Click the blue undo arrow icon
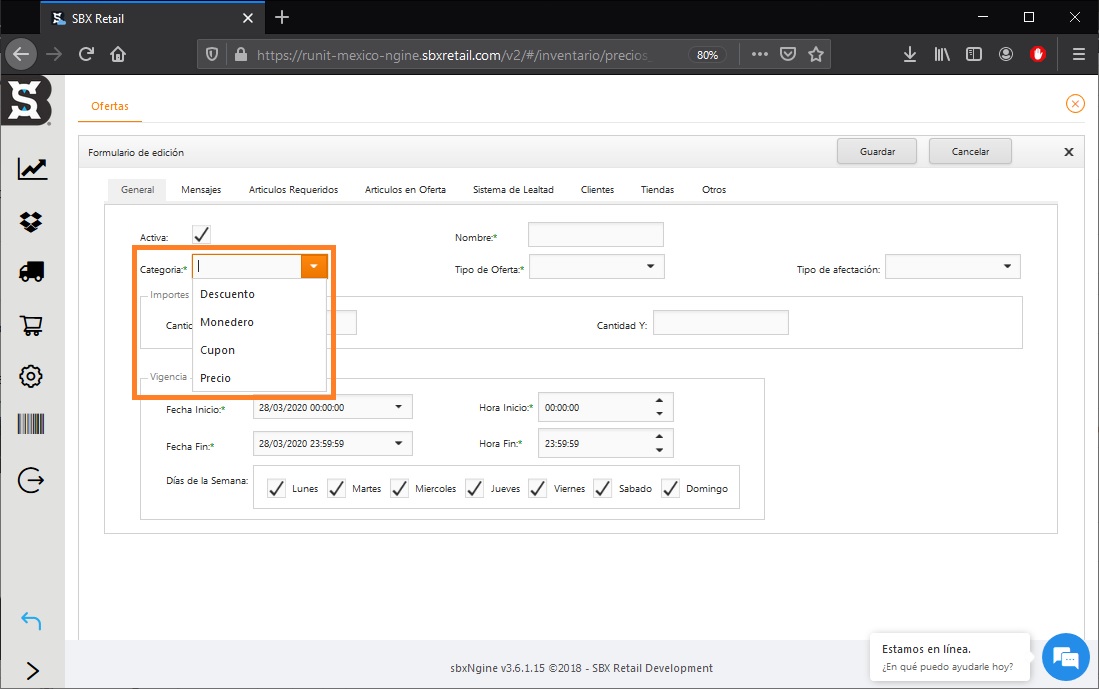 pyautogui.click(x=32, y=621)
